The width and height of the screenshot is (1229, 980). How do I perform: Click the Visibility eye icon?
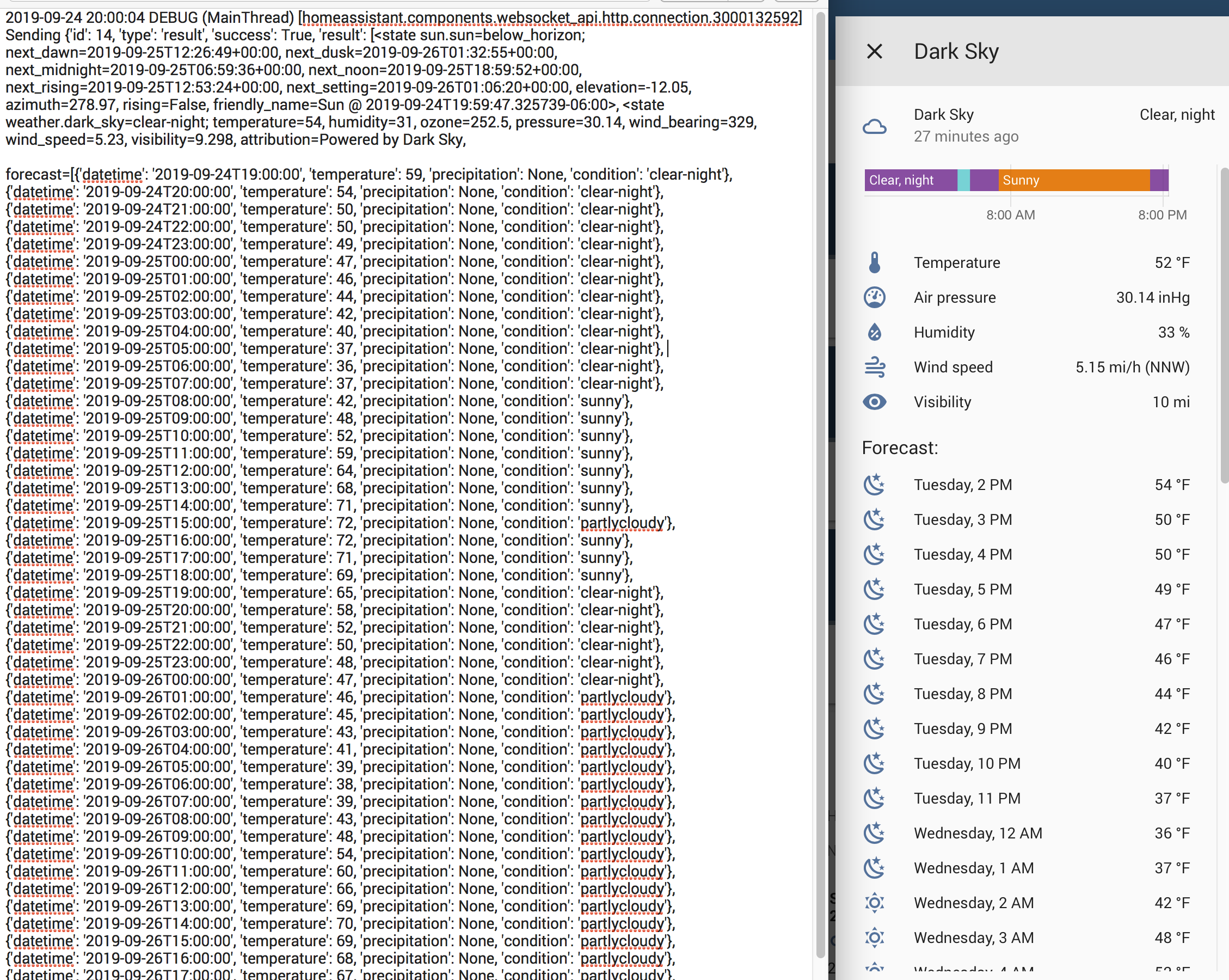point(874,402)
